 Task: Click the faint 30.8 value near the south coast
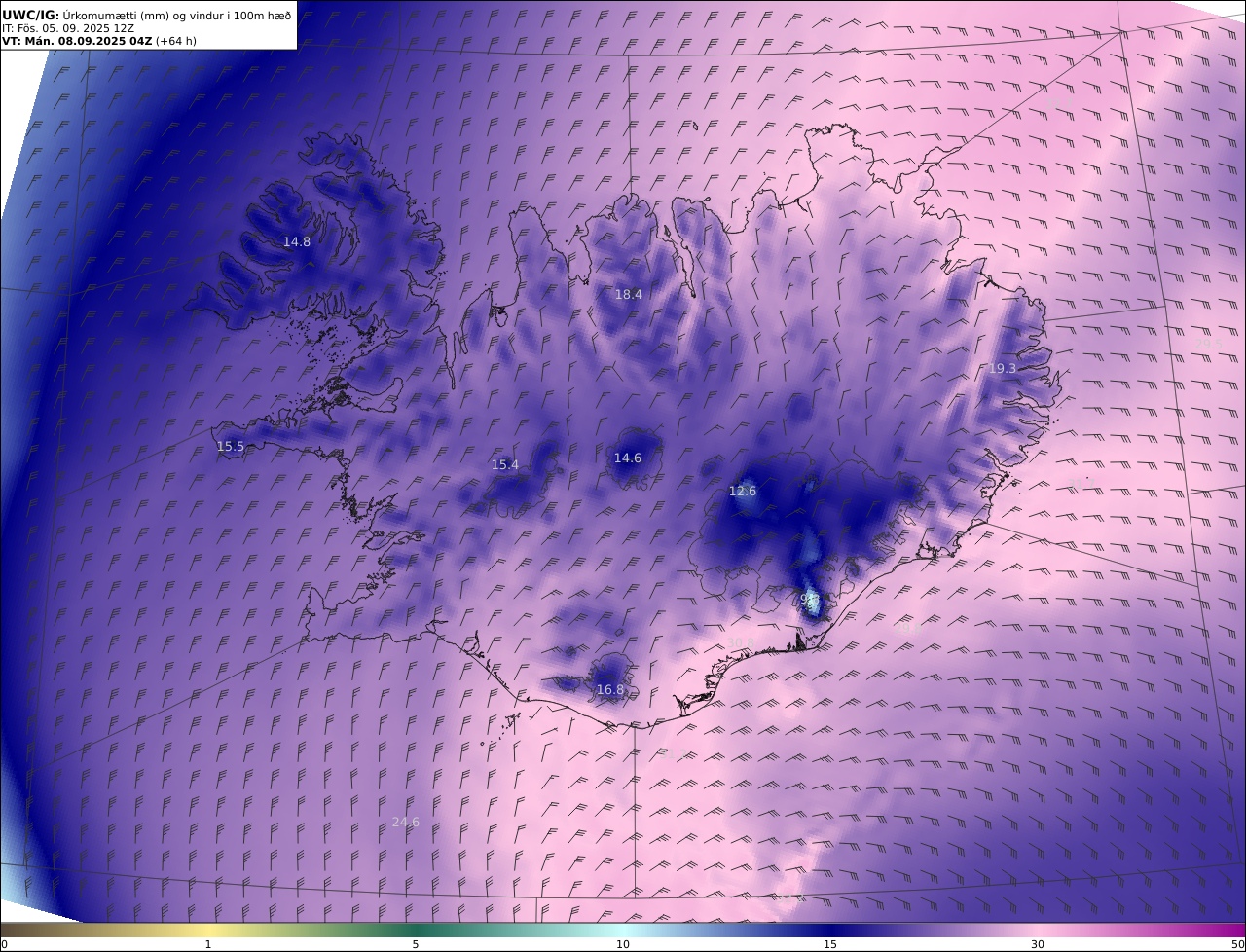coord(741,642)
